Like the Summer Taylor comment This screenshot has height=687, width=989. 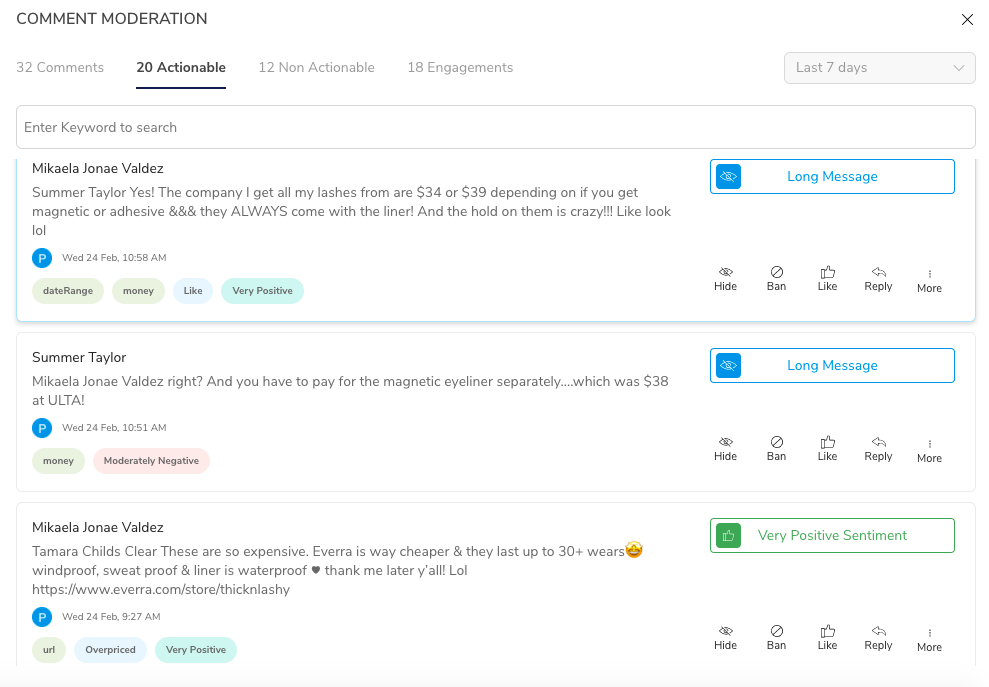click(x=828, y=449)
